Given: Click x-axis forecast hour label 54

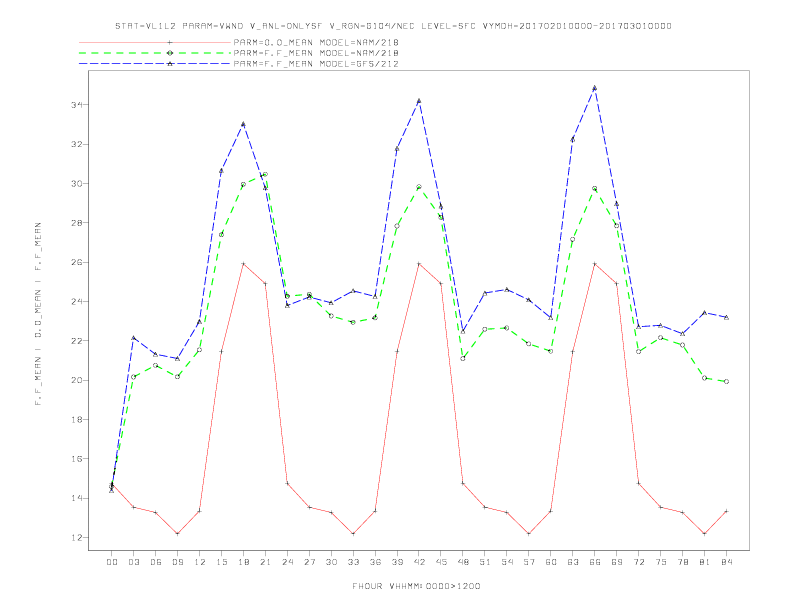Looking at the screenshot, I should click(x=507, y=562).
